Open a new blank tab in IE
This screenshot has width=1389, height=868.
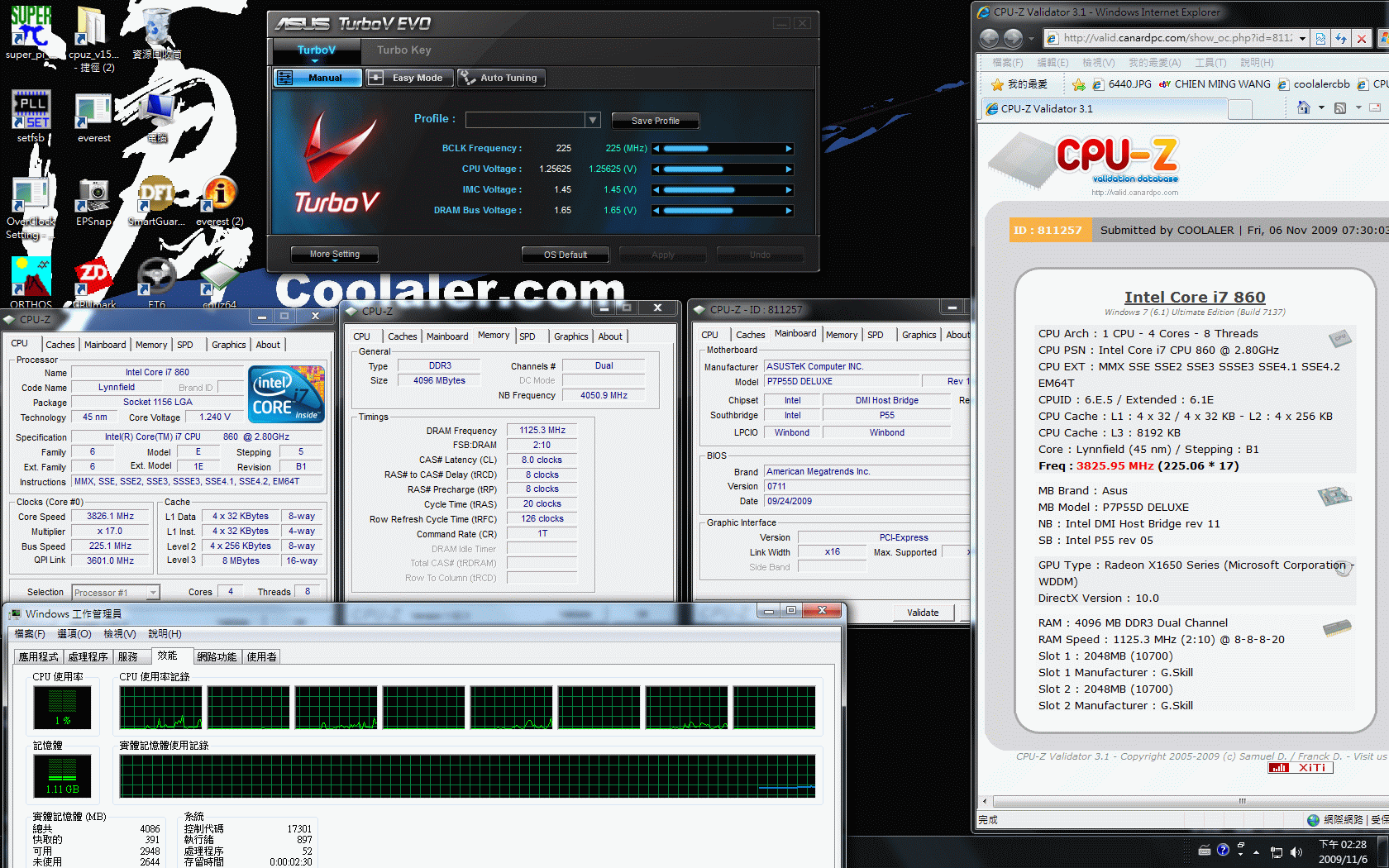tap(1241, 109)
